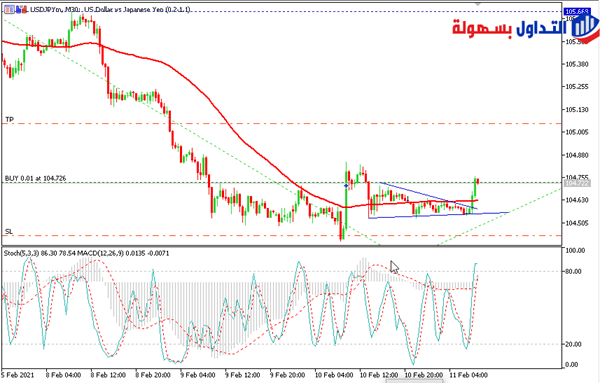The image size is (600, 383).
Task: Click the 105.005 price scale value
Action: (x=577, y=132)
